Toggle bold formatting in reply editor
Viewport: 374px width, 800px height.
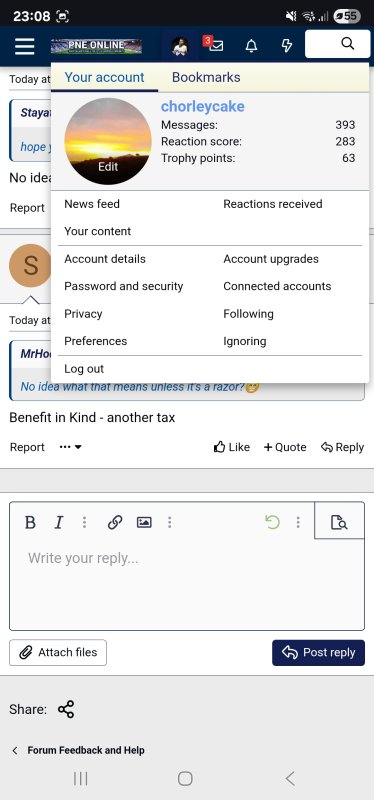[31, 522]
